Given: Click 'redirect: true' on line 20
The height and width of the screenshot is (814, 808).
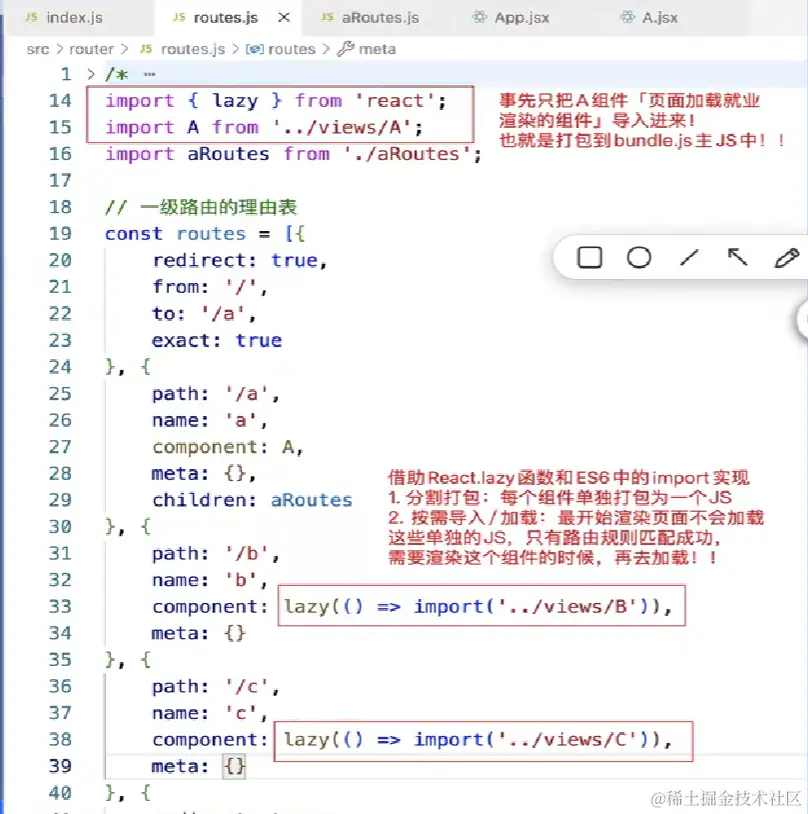Looking at the screenshot, I should (x=235, y=260).
